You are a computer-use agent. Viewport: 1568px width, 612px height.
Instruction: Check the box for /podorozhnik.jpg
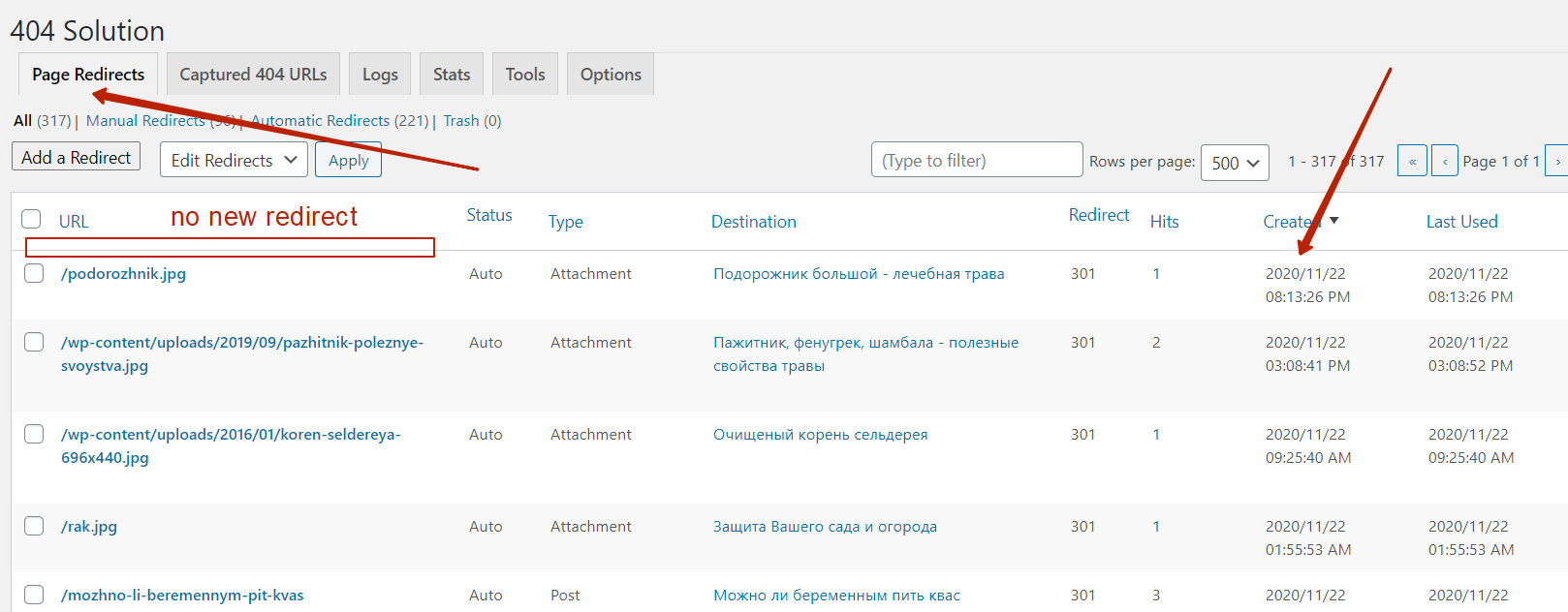click(34, 273)
